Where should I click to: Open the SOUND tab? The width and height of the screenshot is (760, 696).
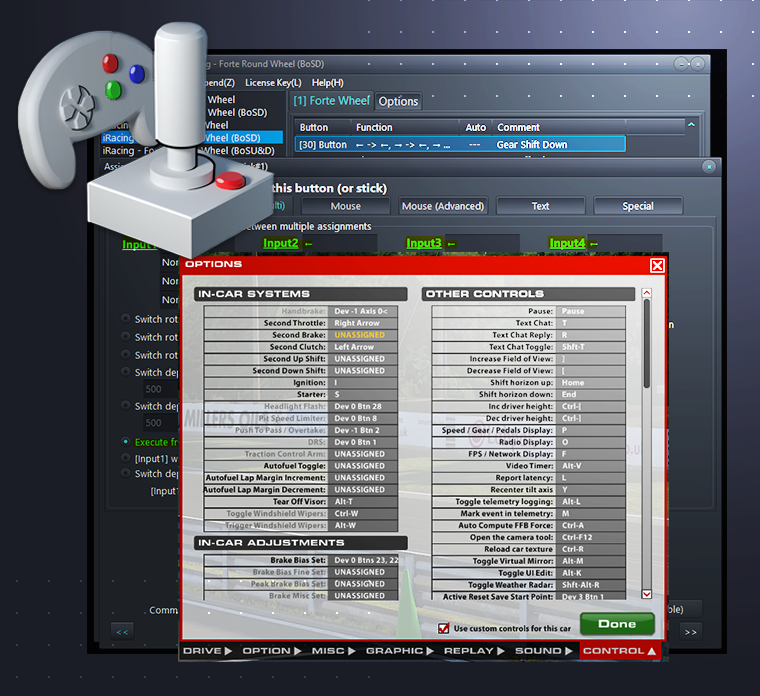(x=543, y=650)
